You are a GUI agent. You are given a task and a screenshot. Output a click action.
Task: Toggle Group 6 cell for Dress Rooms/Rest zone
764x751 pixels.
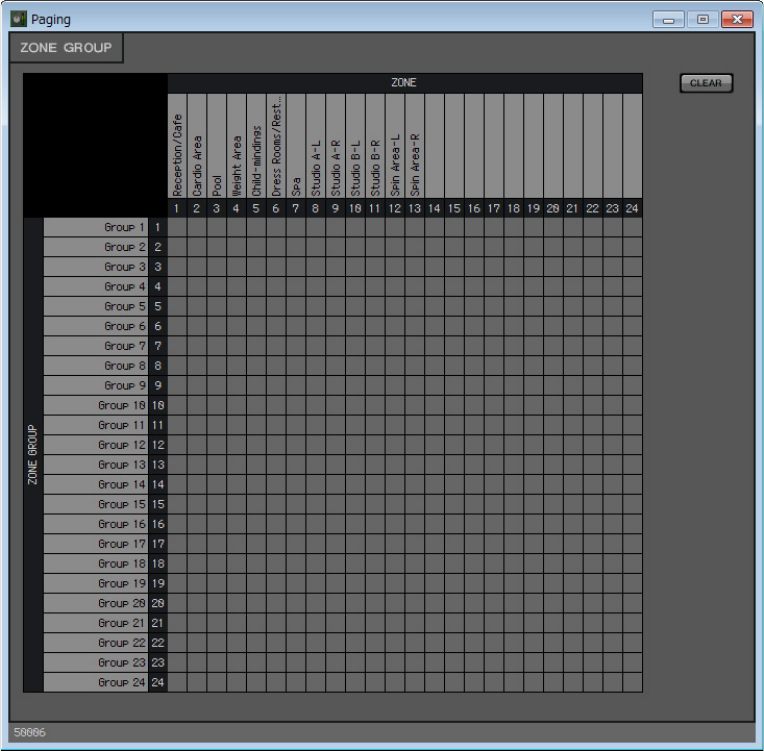276,327
